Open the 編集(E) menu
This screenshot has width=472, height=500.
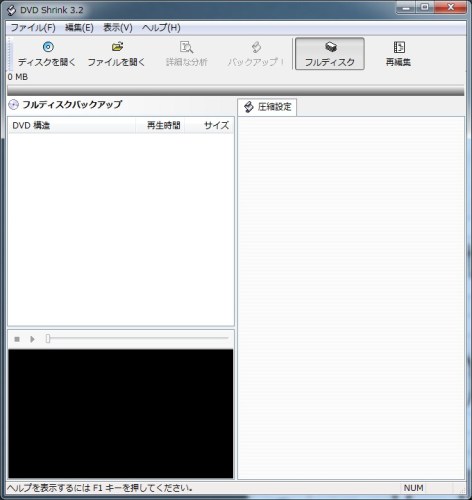point(79,28)
